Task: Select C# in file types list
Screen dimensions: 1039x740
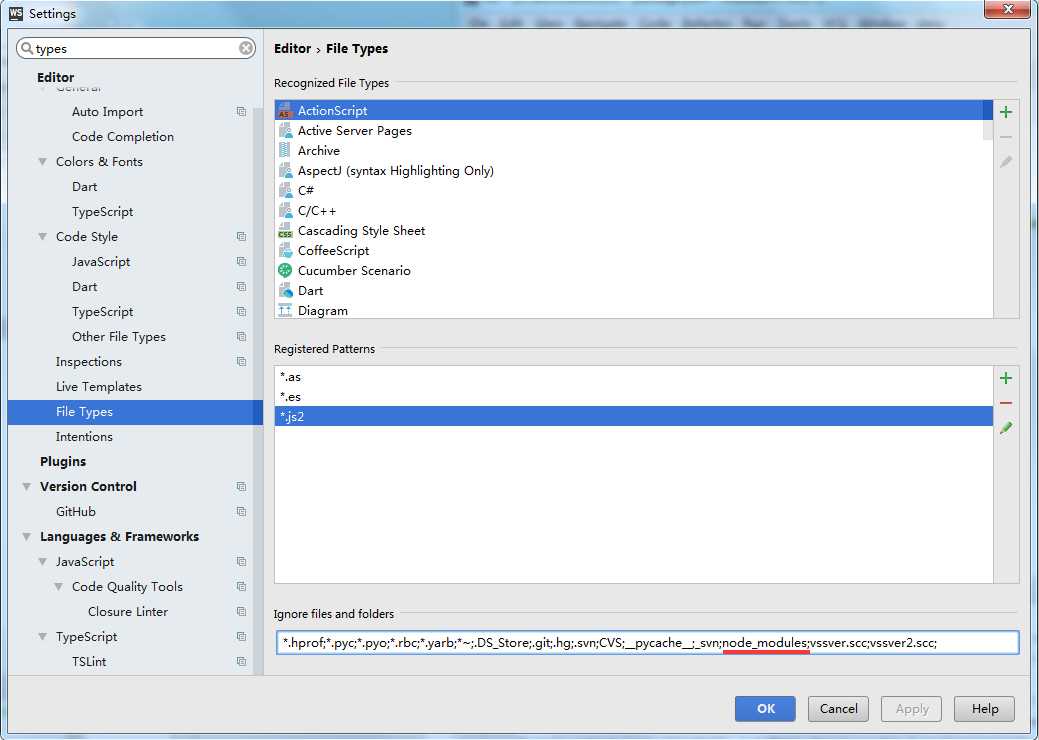Action: tap(633, 190)
